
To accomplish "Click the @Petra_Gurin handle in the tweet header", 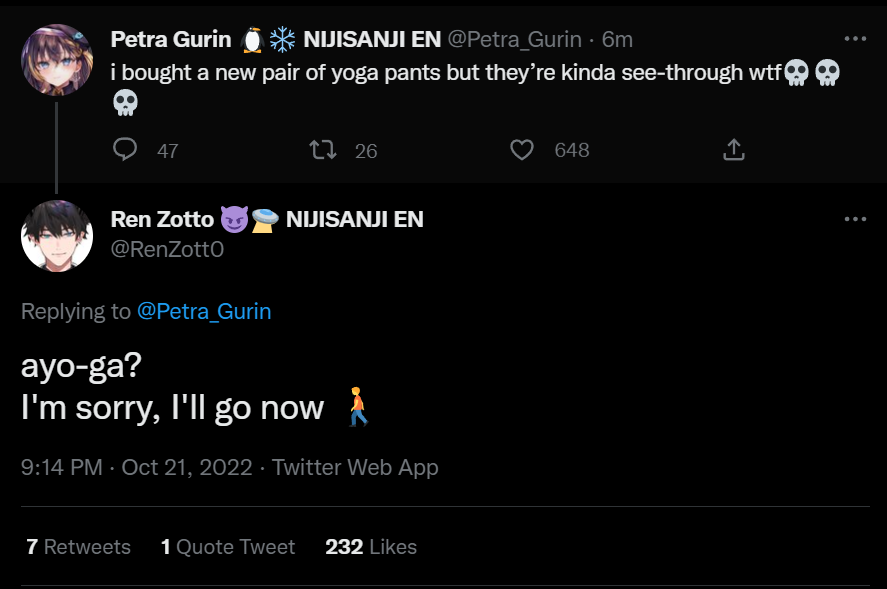I will click(513, 39).
